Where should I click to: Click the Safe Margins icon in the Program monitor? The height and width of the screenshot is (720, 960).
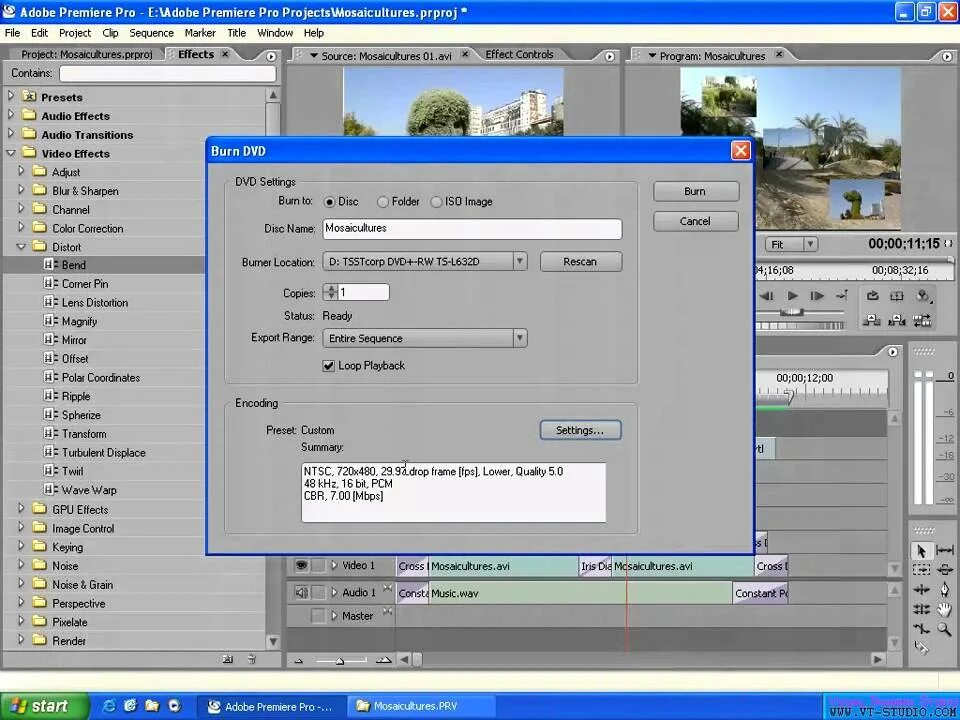tap(898, 295)
